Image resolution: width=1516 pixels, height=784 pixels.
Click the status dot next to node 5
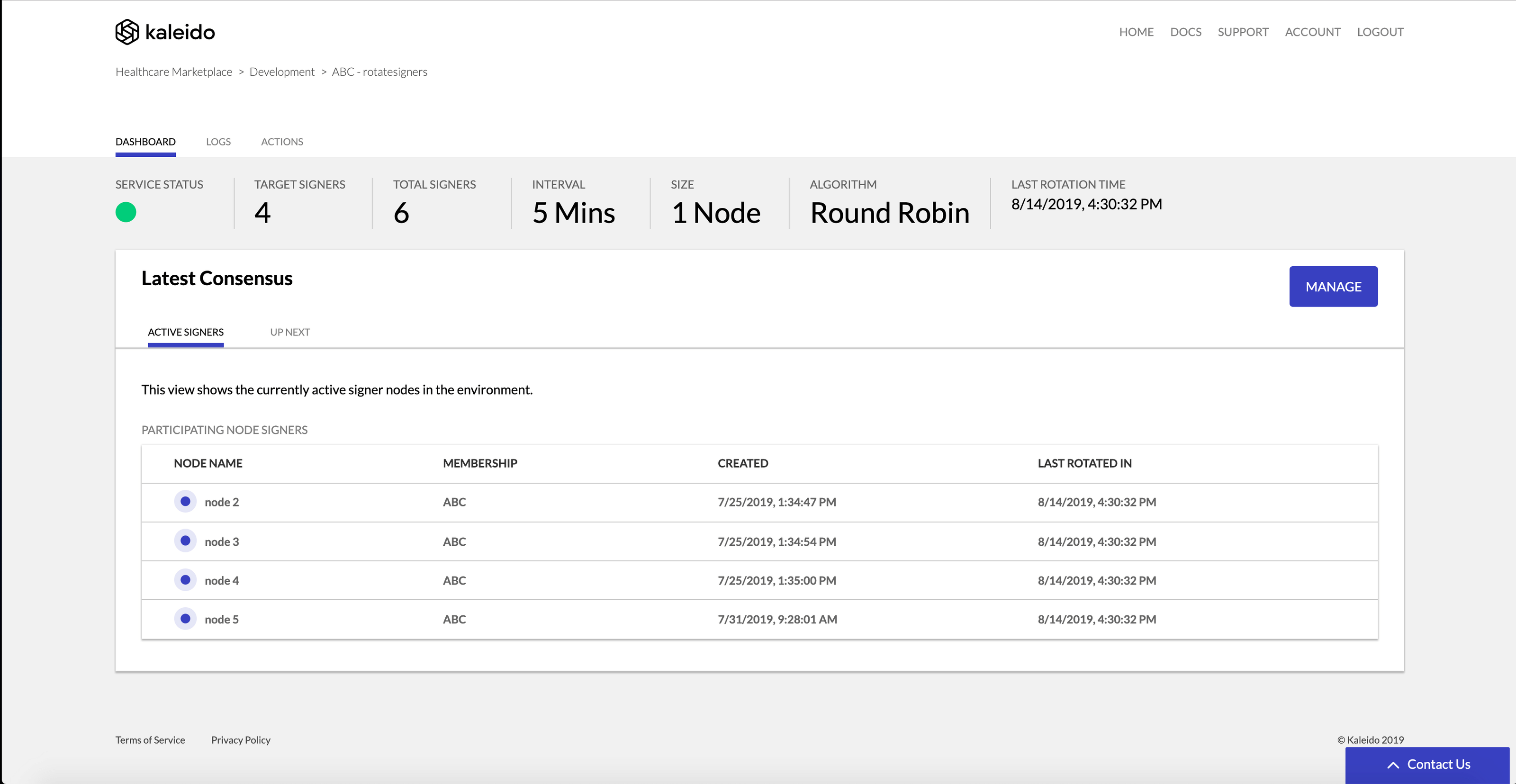click(x=185, y=619)
